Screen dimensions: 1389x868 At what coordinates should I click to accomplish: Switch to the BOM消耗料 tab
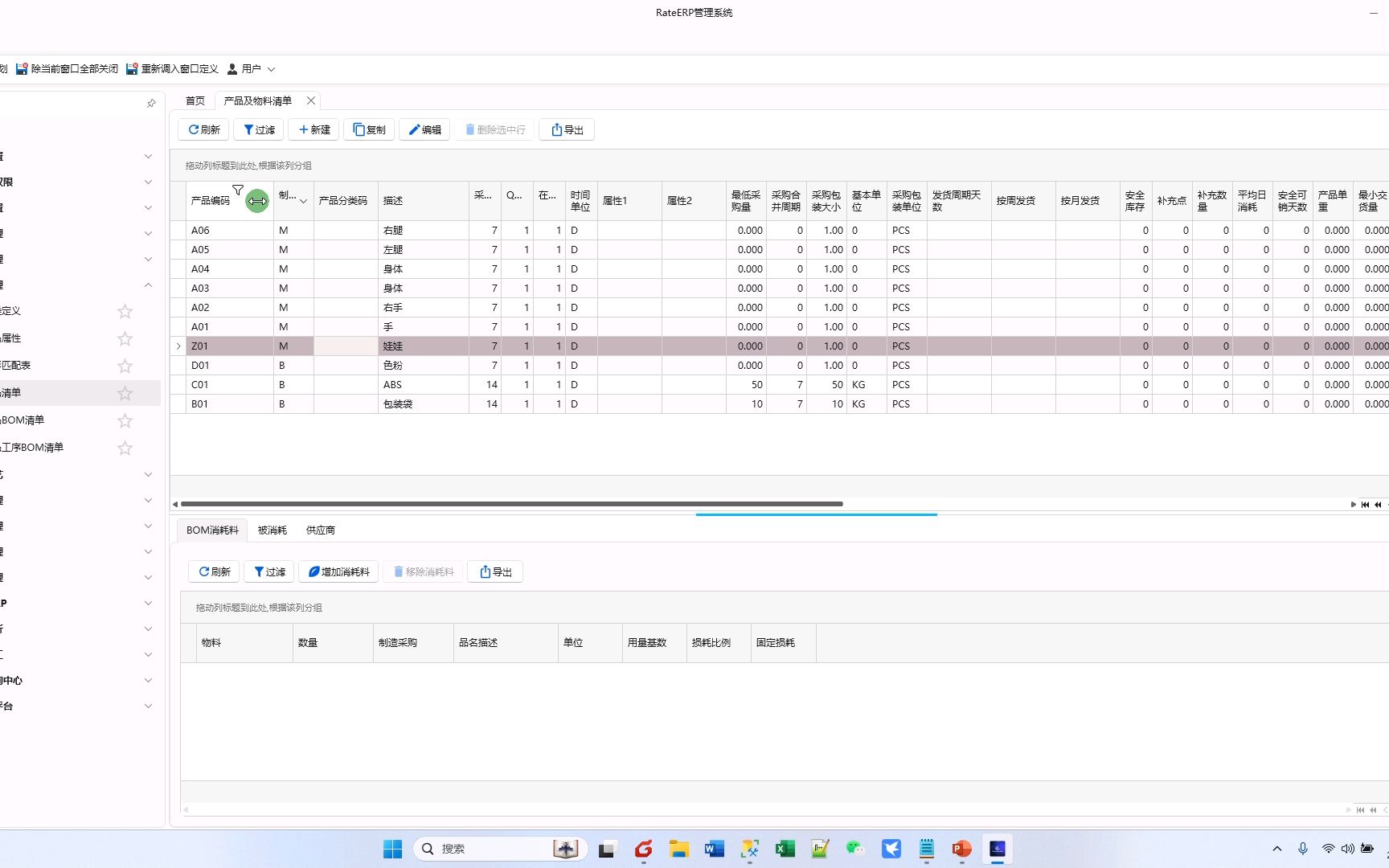(x=212, y=530)
